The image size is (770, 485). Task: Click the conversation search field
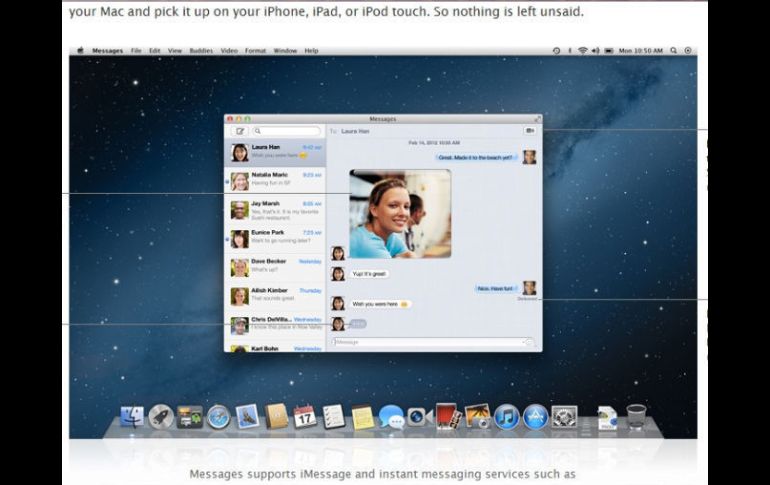pyautogui.click(x=286, y=131)
